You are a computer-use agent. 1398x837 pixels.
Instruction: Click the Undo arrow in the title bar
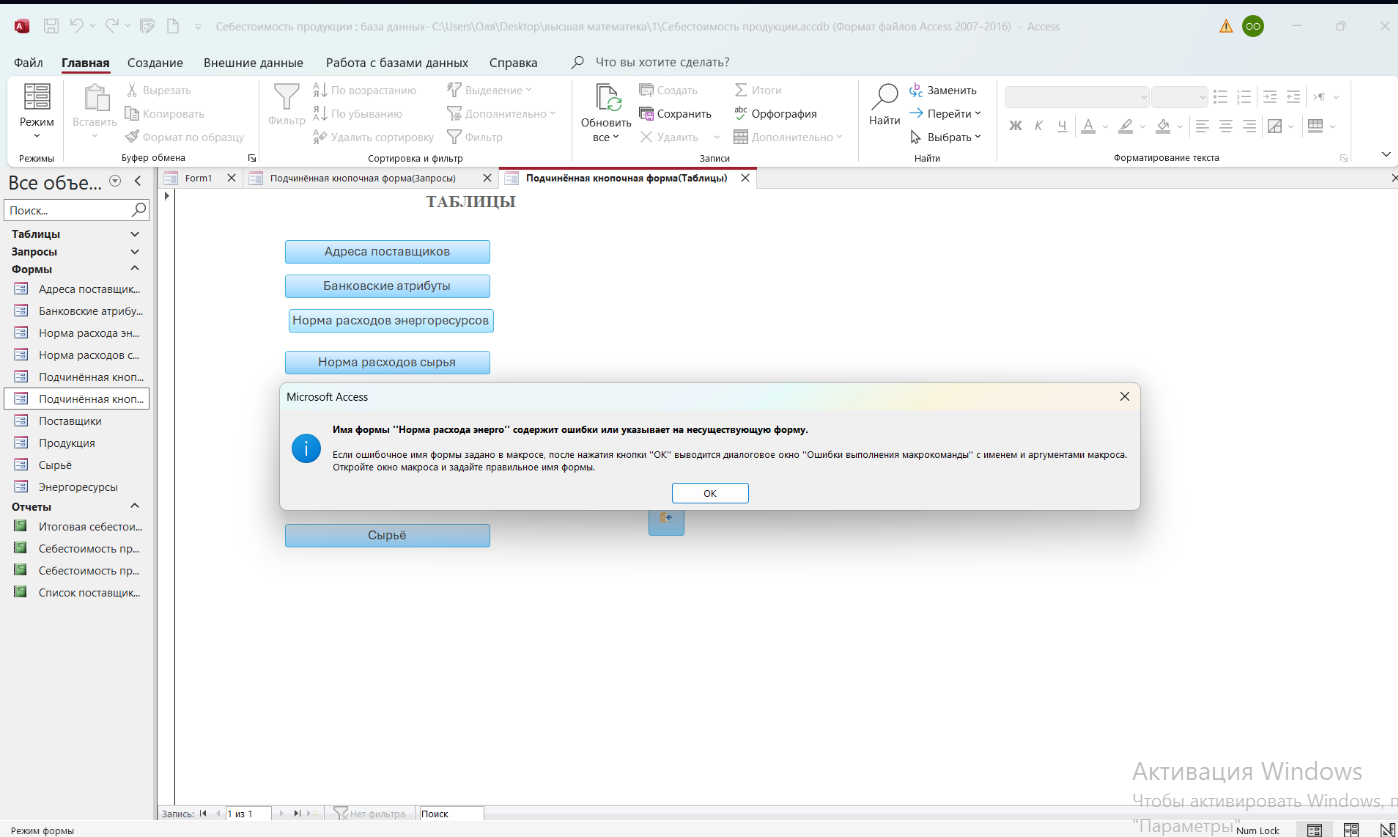coord(78,26)
